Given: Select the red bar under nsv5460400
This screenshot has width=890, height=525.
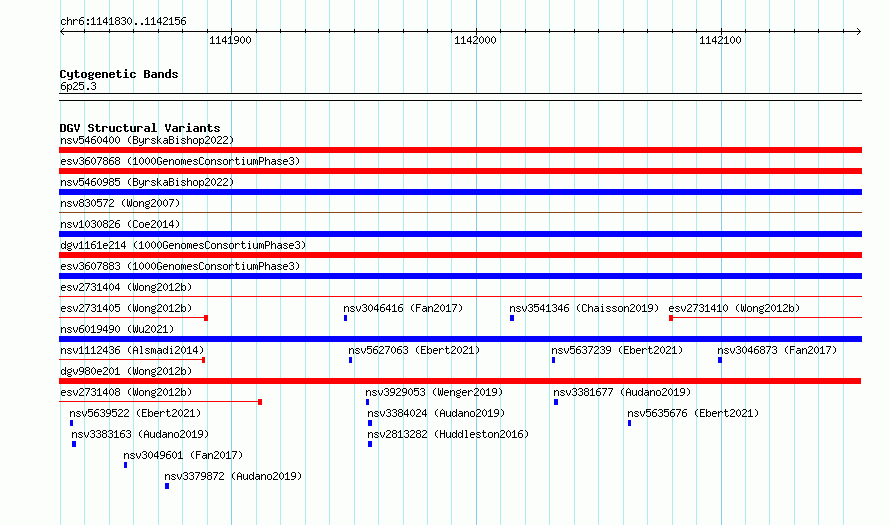Looking at the screenshot, I should [460, 150].
